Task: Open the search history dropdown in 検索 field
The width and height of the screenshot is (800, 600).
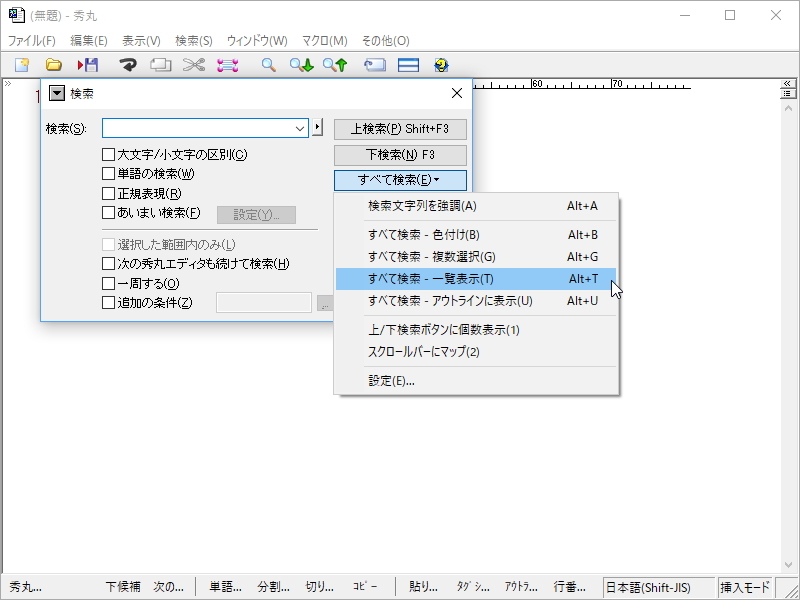Action: click(x=300, y=129)
